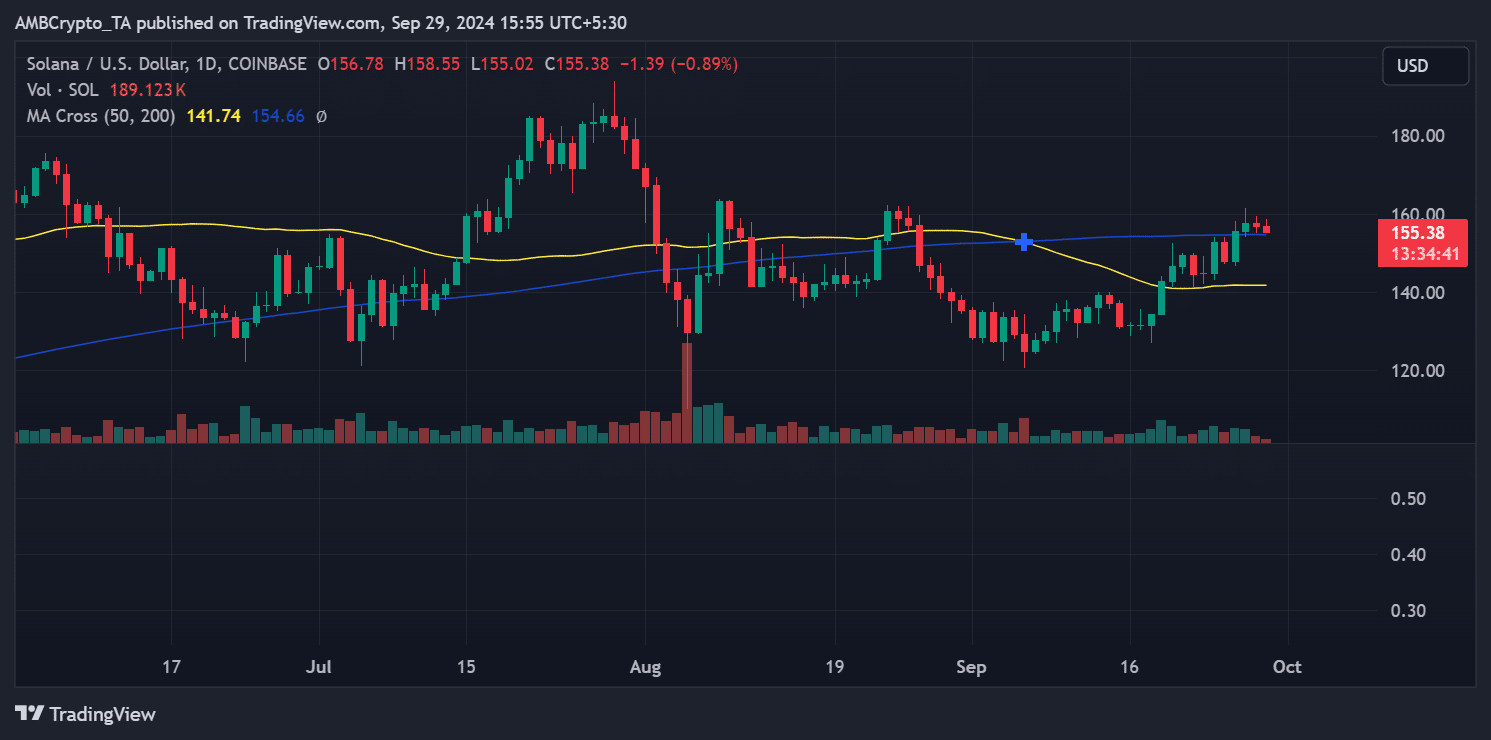Open the 1D timeframe selector
1491x740 pixels.
[x=208, y=63]
